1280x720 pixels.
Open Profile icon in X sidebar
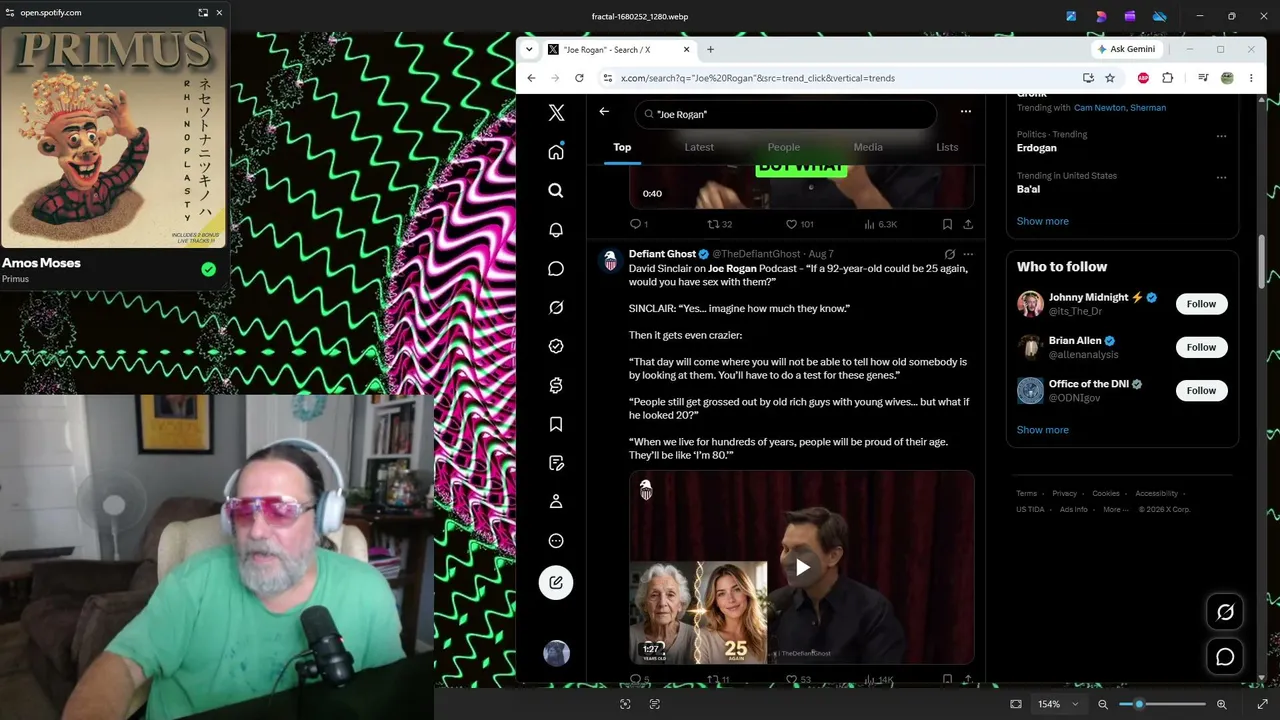[x=556, y=502]
